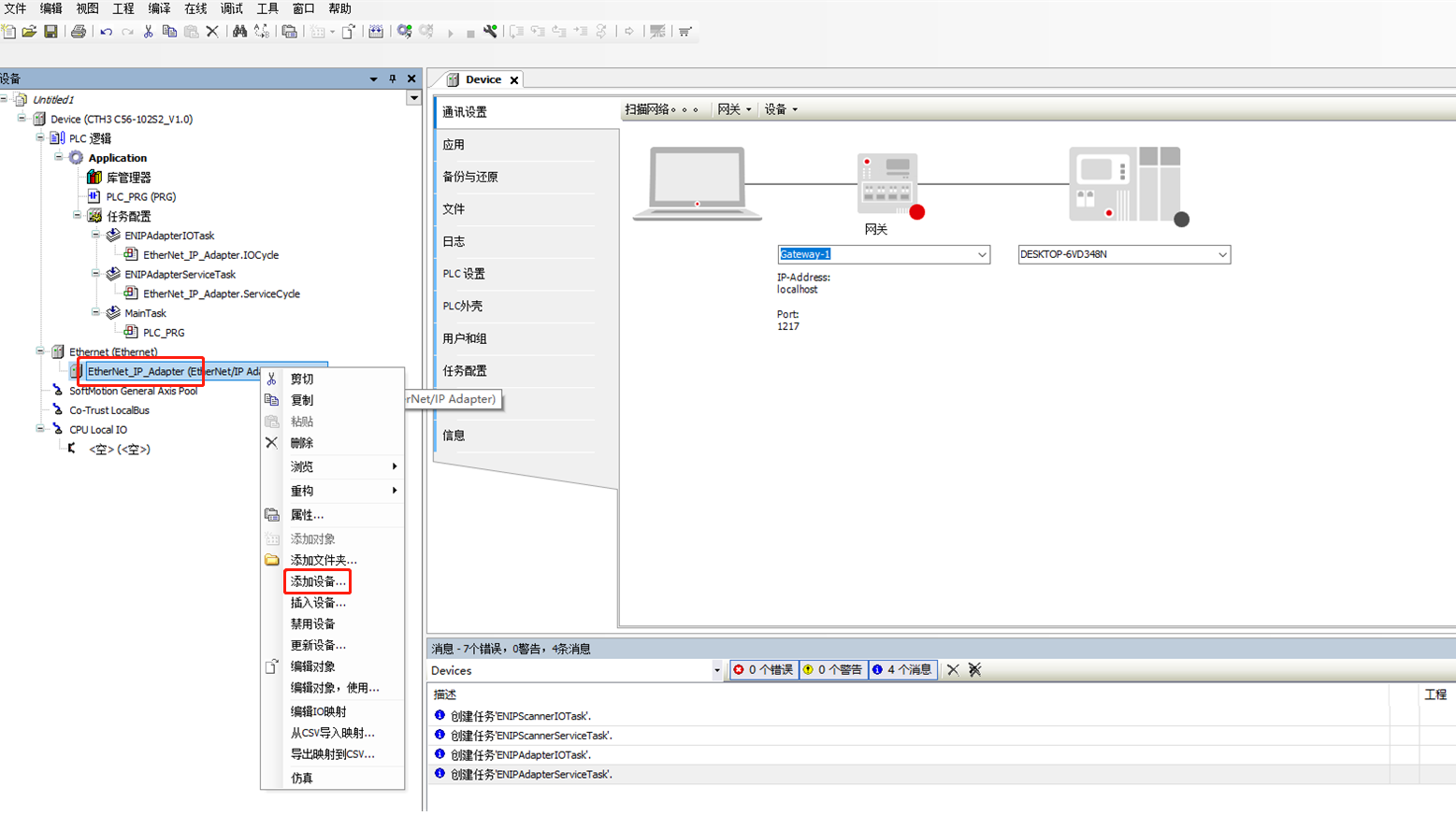This screenshot has height=816, width=1456.
Task: Click the 扫描网络 button
Action: (x=662, y=109)
